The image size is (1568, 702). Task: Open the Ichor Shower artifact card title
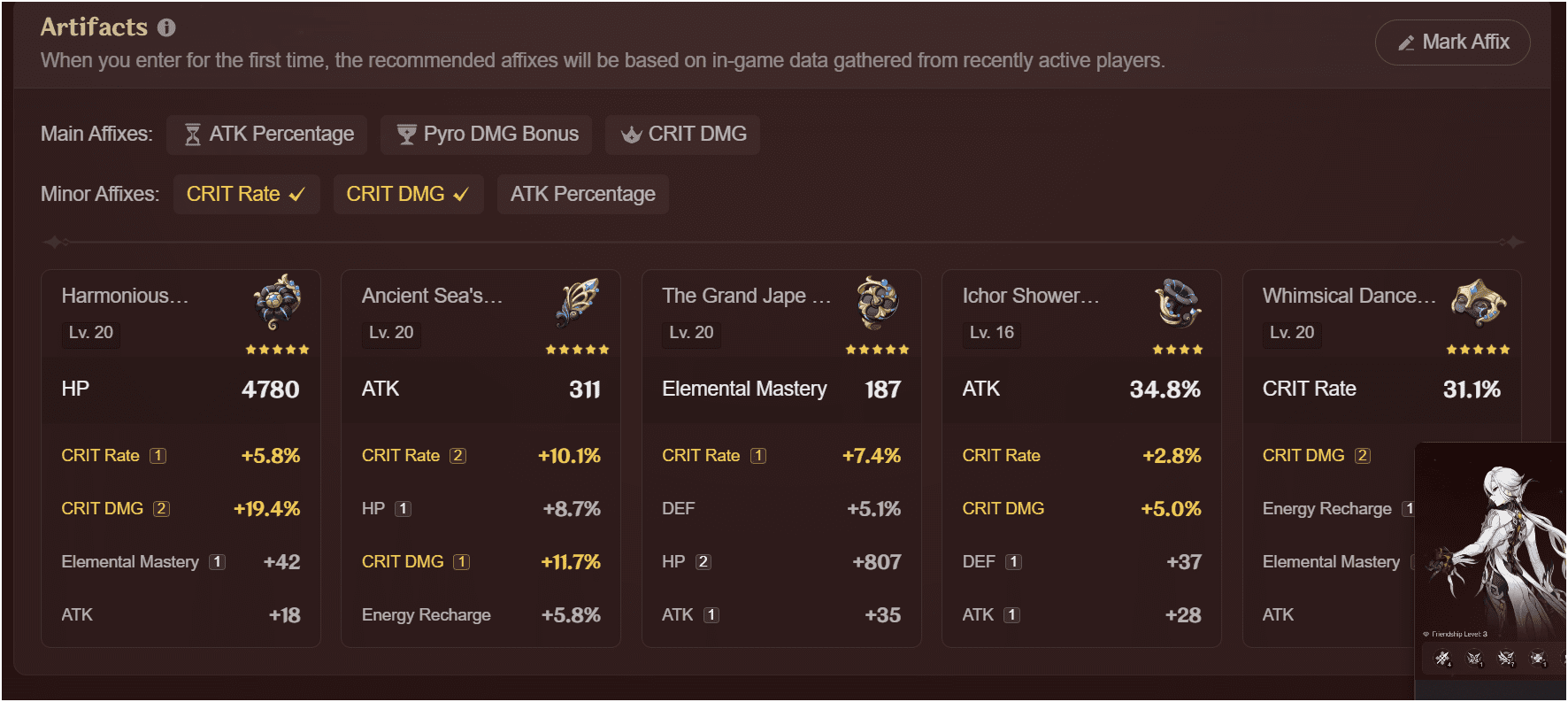[x=1030, y=296]
